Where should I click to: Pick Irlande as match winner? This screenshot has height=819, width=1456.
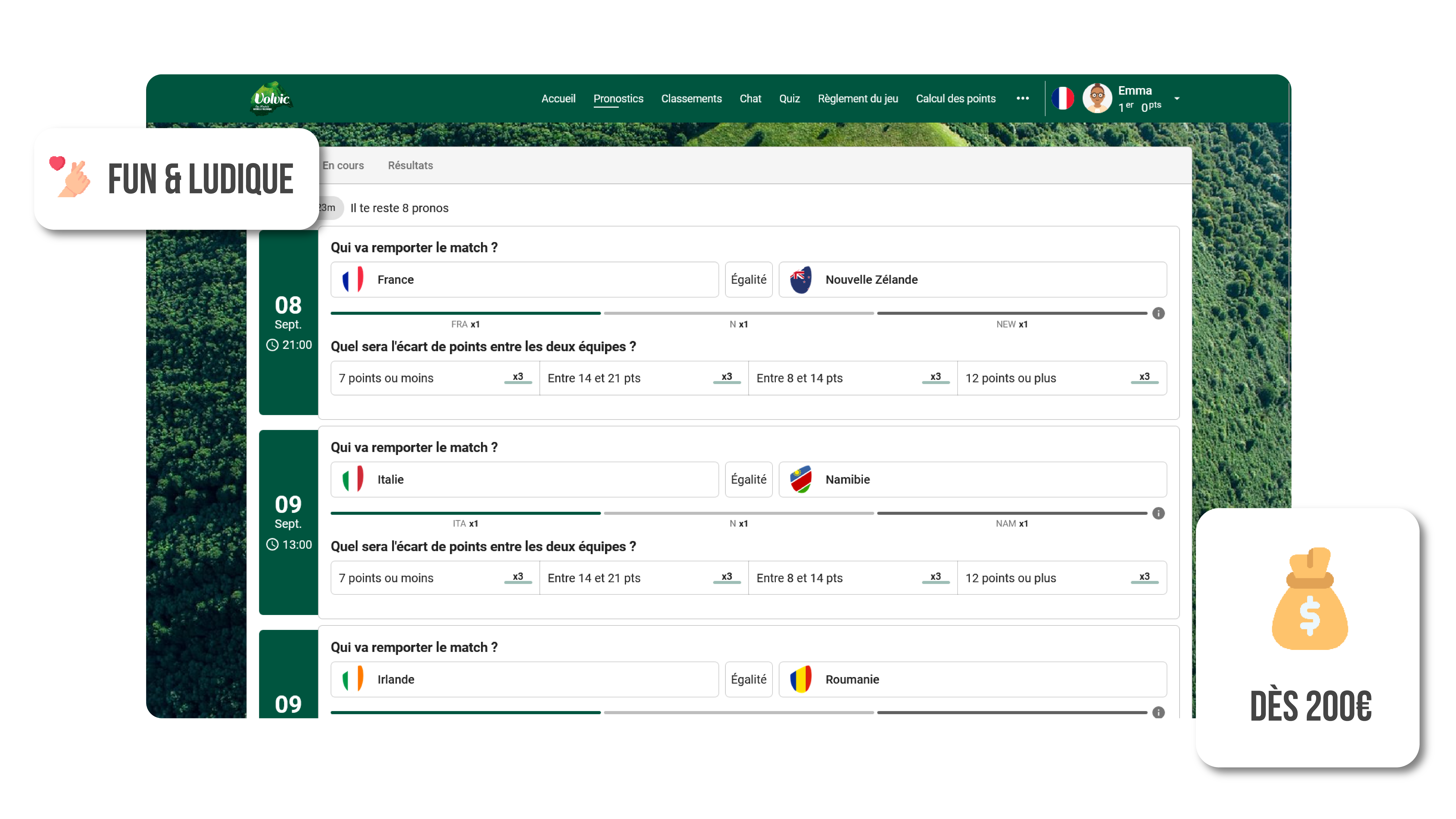coord(525,679)
